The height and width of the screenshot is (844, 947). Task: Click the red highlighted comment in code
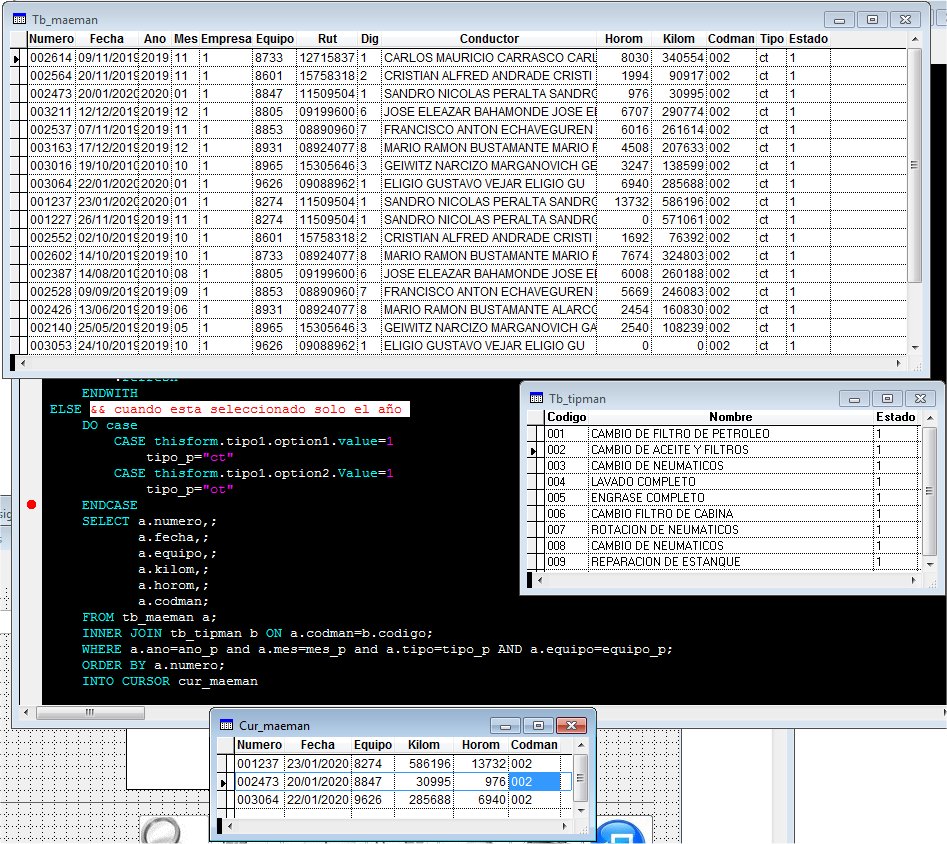tap(249, 409)
